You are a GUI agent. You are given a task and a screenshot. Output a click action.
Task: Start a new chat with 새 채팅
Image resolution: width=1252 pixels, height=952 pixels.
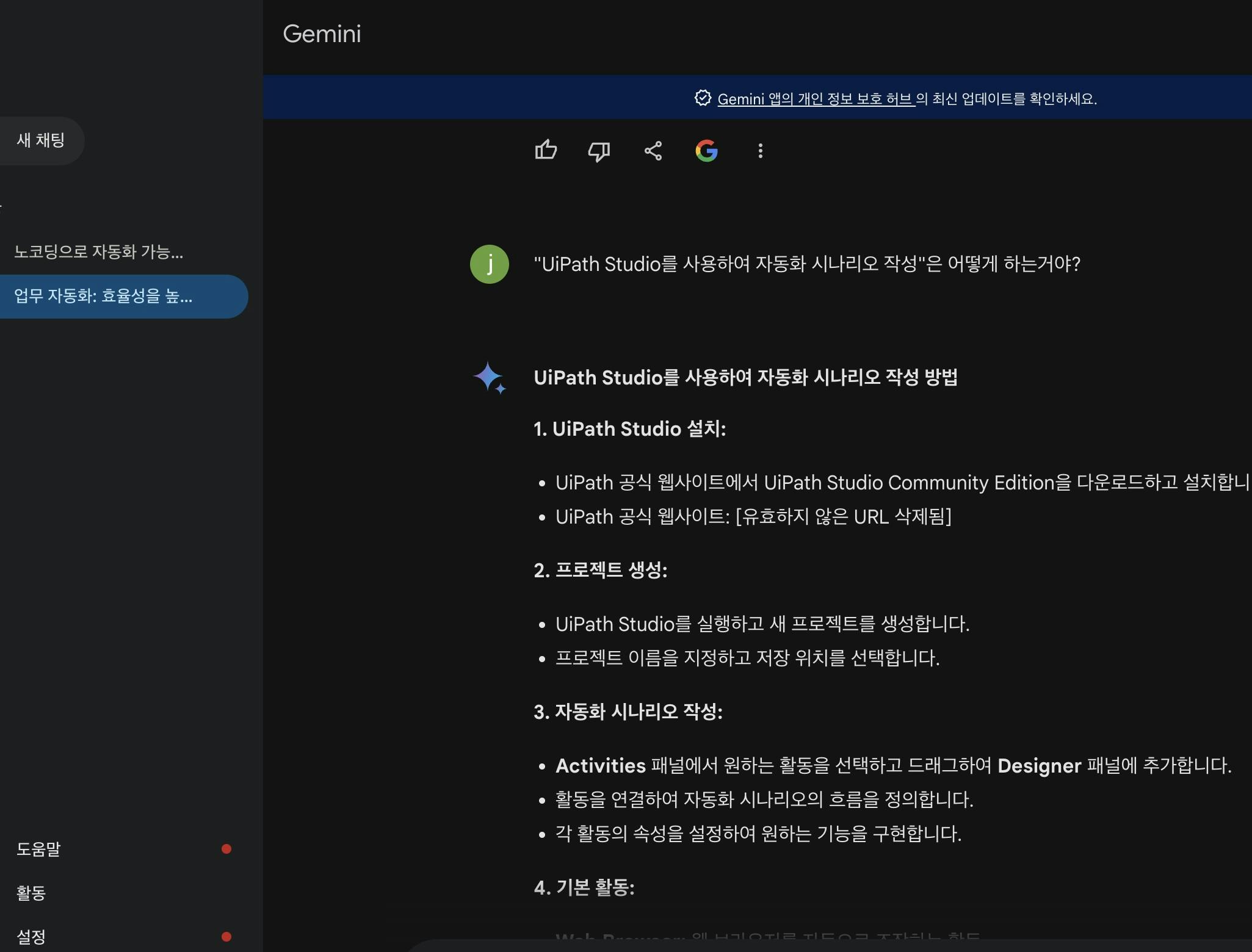(40, 140)
